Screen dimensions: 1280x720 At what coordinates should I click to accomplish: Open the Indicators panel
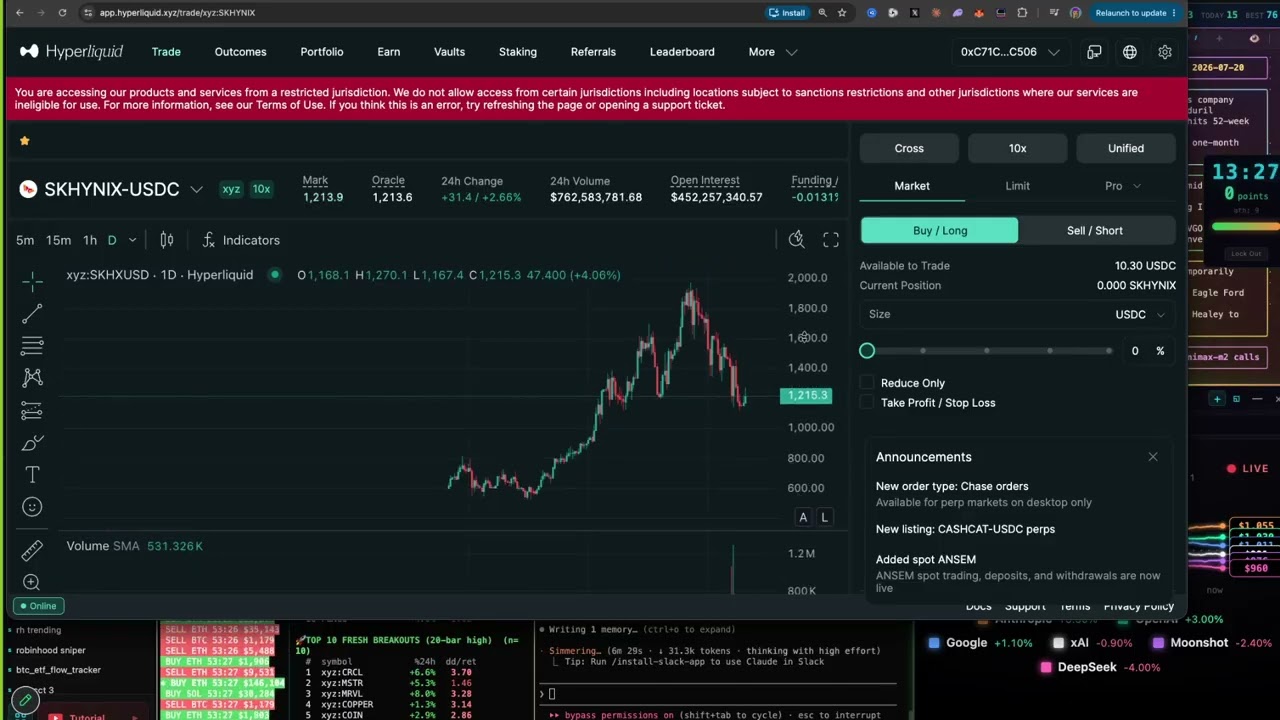pyautogui.click(x=241, y=240)
